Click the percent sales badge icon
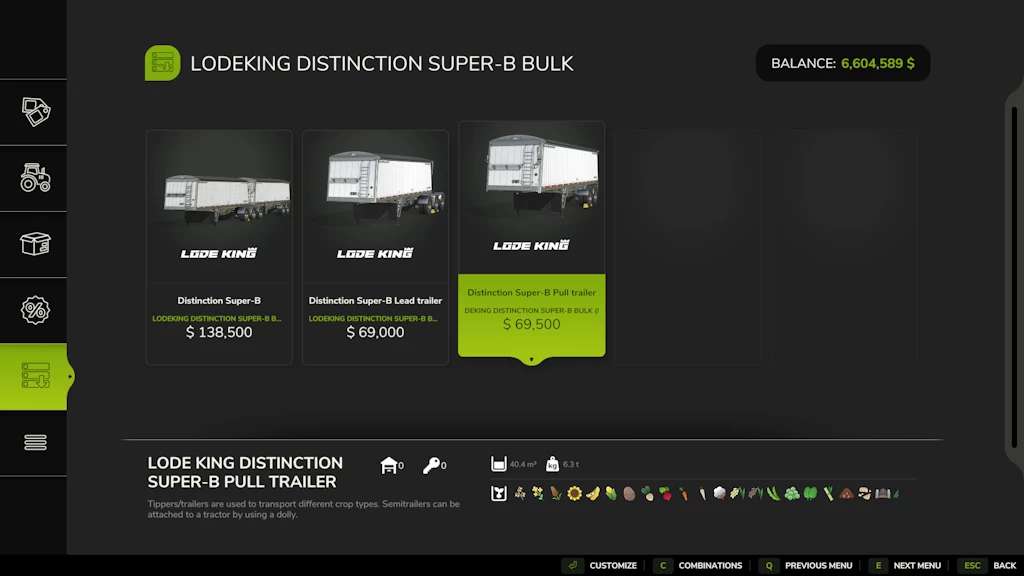The height and width of the screenshot is (576, 1024). tap(35, 310)
